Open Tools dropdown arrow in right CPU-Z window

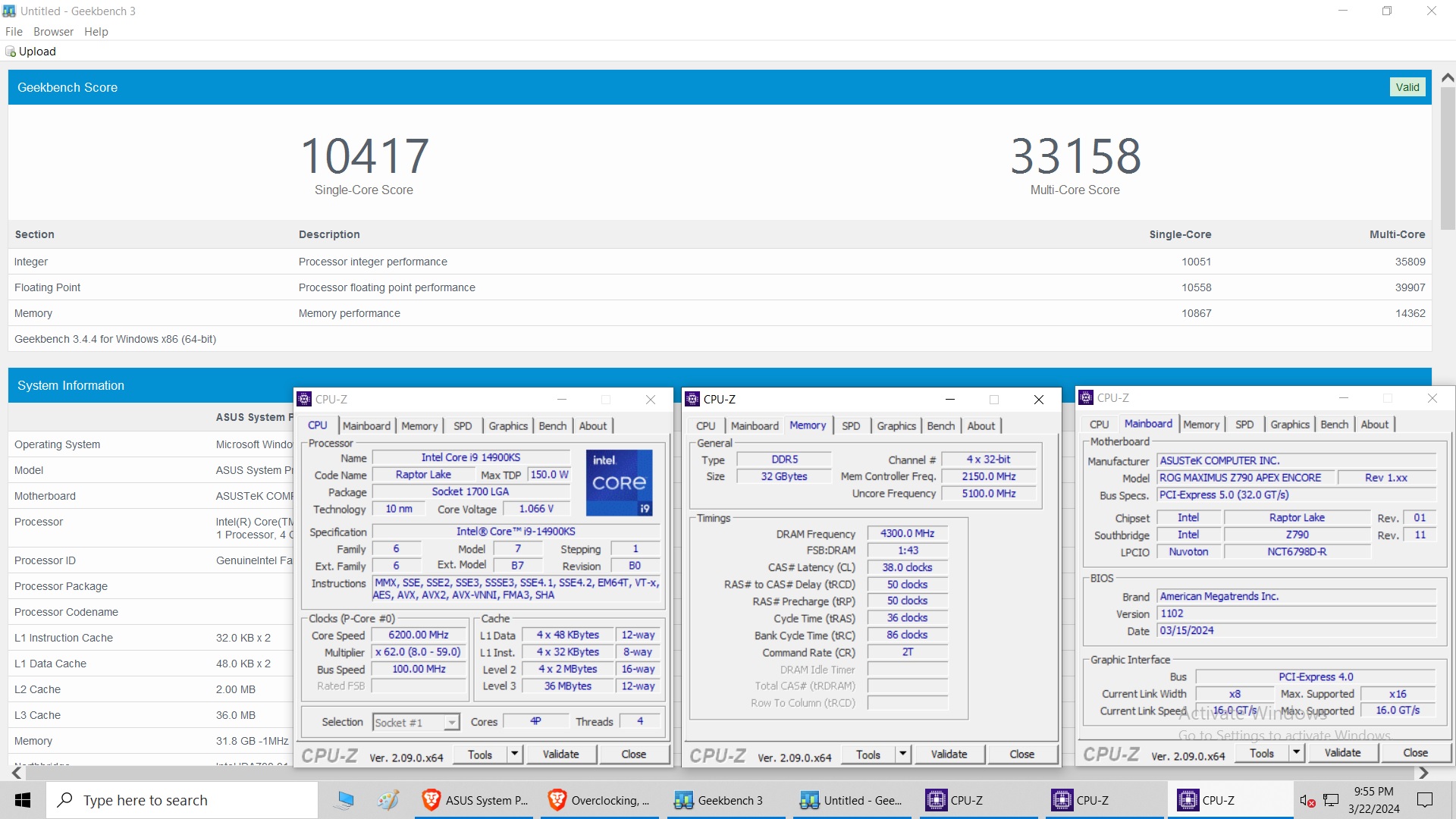(1297, 752)
